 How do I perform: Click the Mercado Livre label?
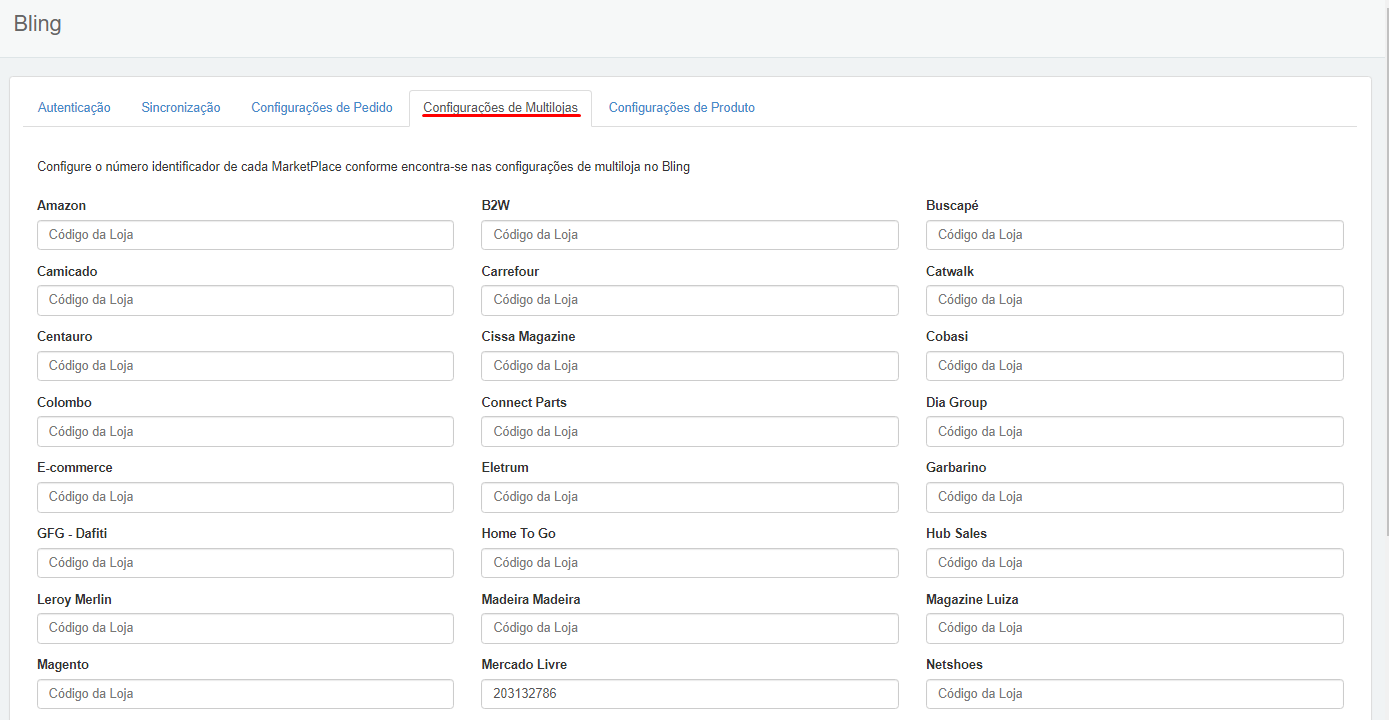pos(524,664)
